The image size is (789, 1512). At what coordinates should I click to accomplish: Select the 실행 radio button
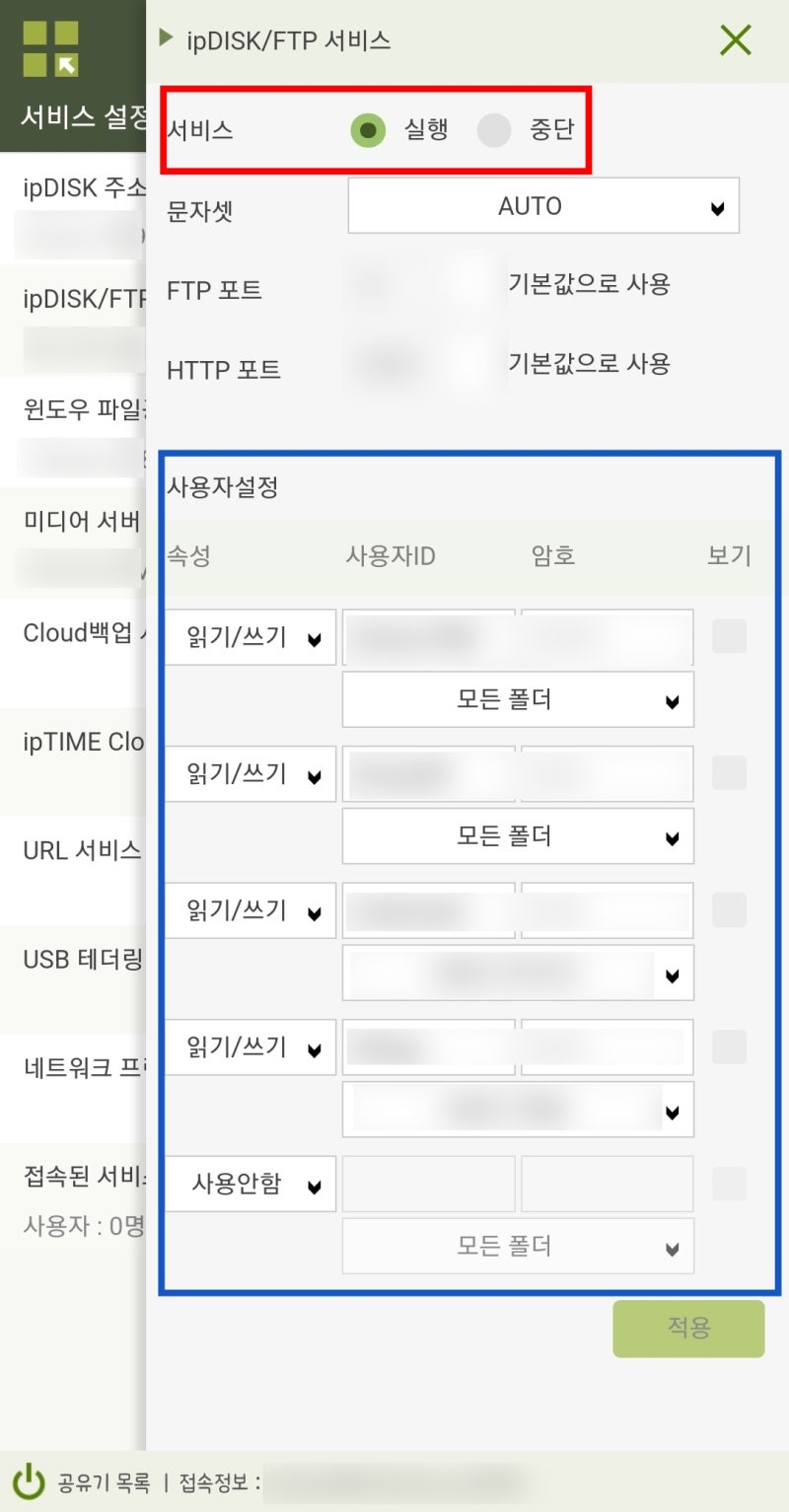[368, 129]
